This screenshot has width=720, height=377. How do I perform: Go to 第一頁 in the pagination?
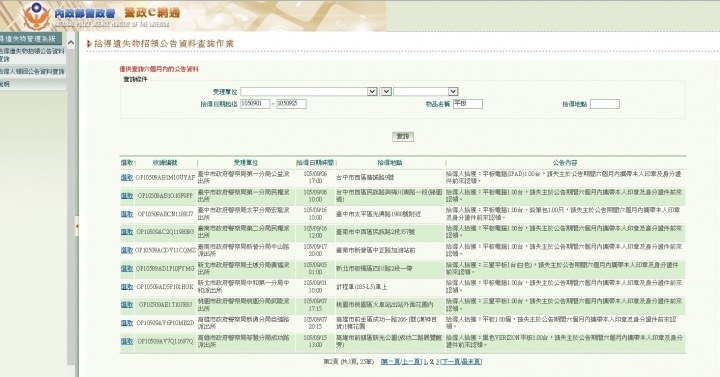click(x=390, y=362)
